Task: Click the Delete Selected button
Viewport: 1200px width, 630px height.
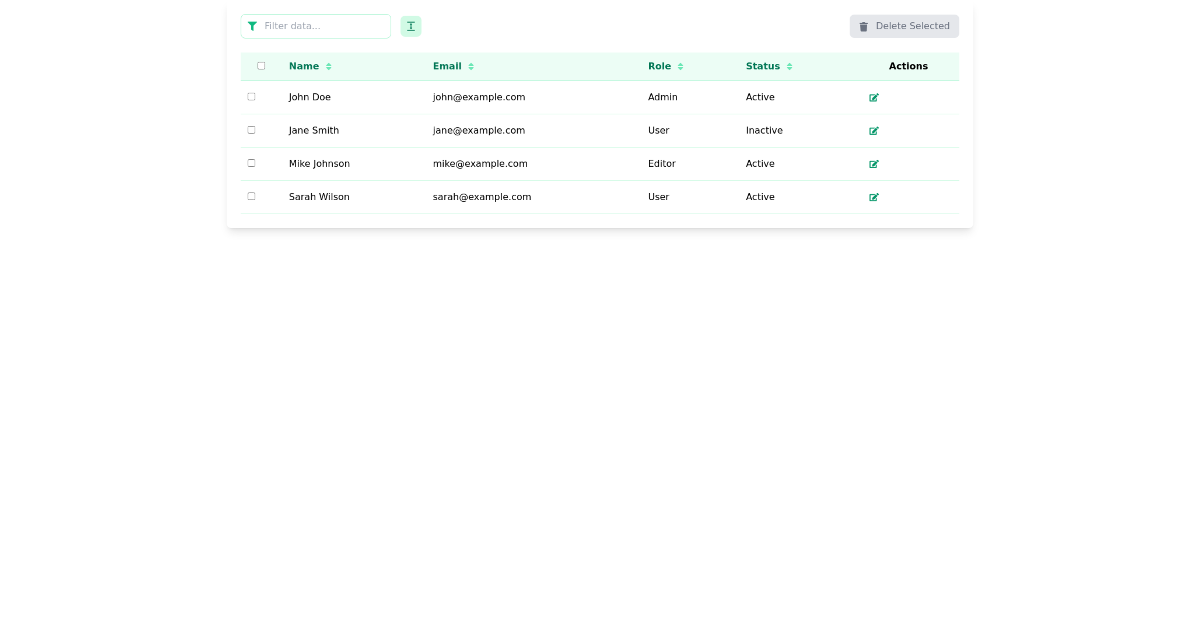Action: tap(904, 26)
